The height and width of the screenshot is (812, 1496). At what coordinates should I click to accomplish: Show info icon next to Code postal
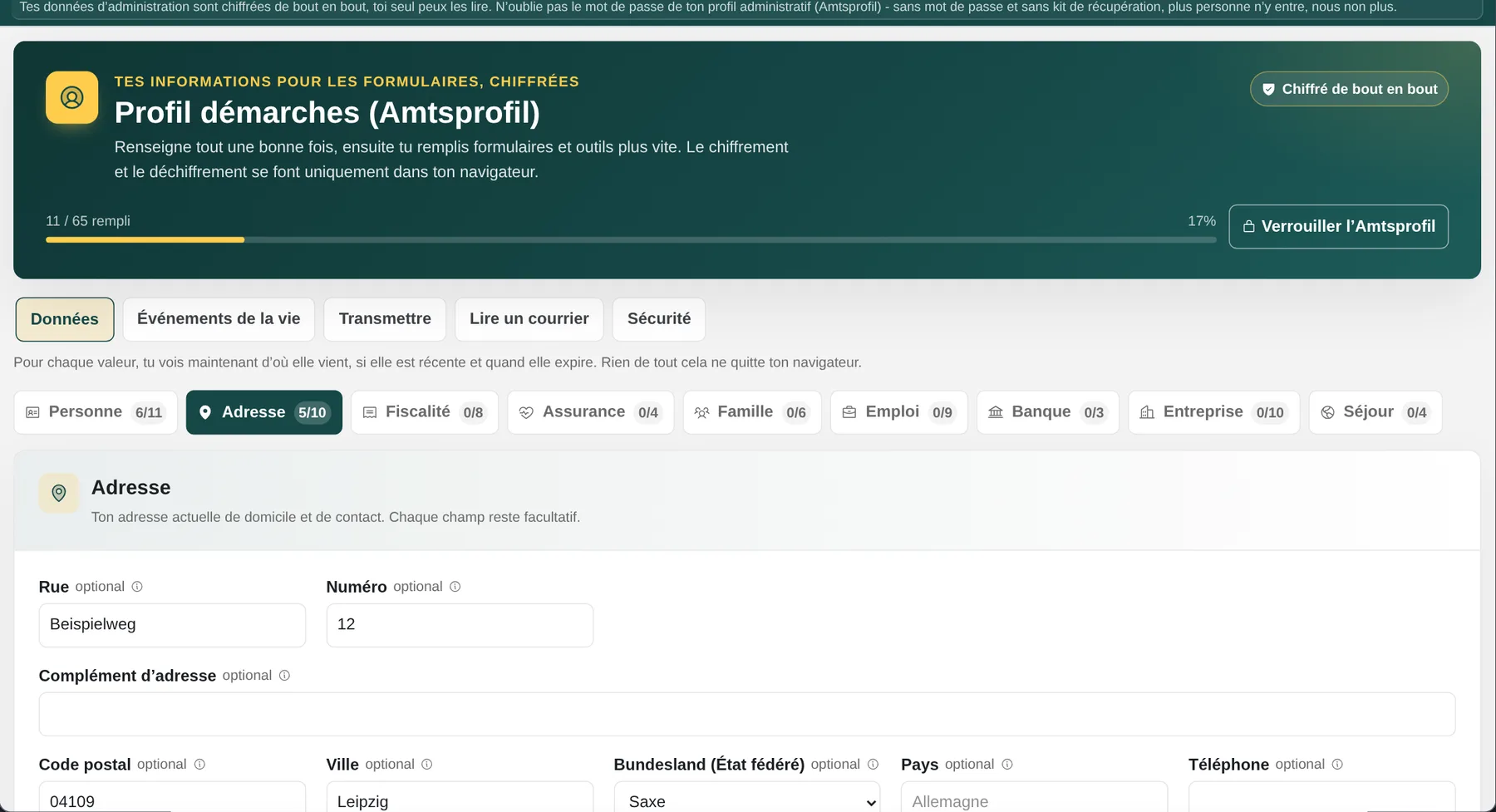click(x=199, y=765)
